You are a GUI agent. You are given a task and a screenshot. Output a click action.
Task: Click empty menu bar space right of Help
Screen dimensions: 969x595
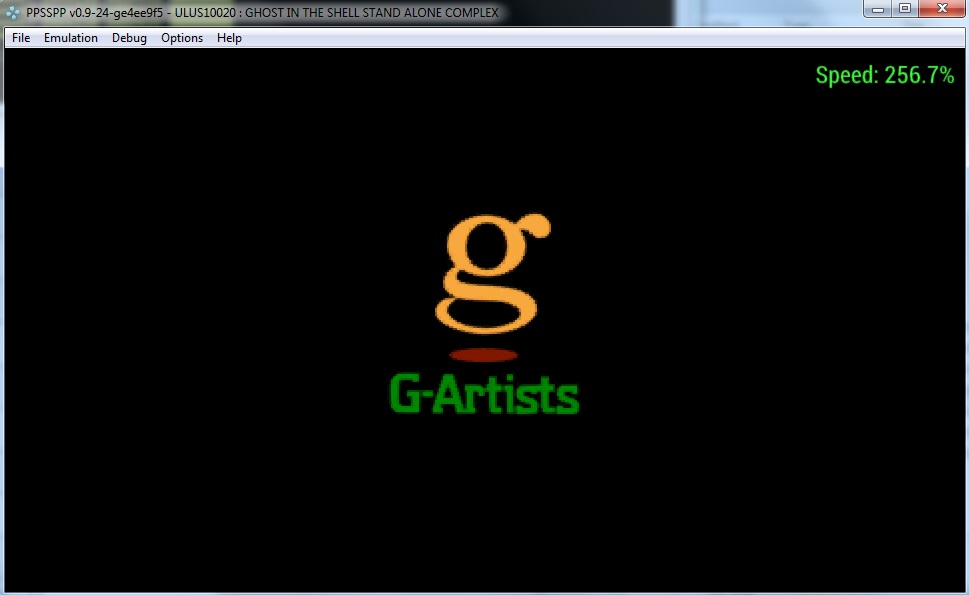tap(600, 38)
